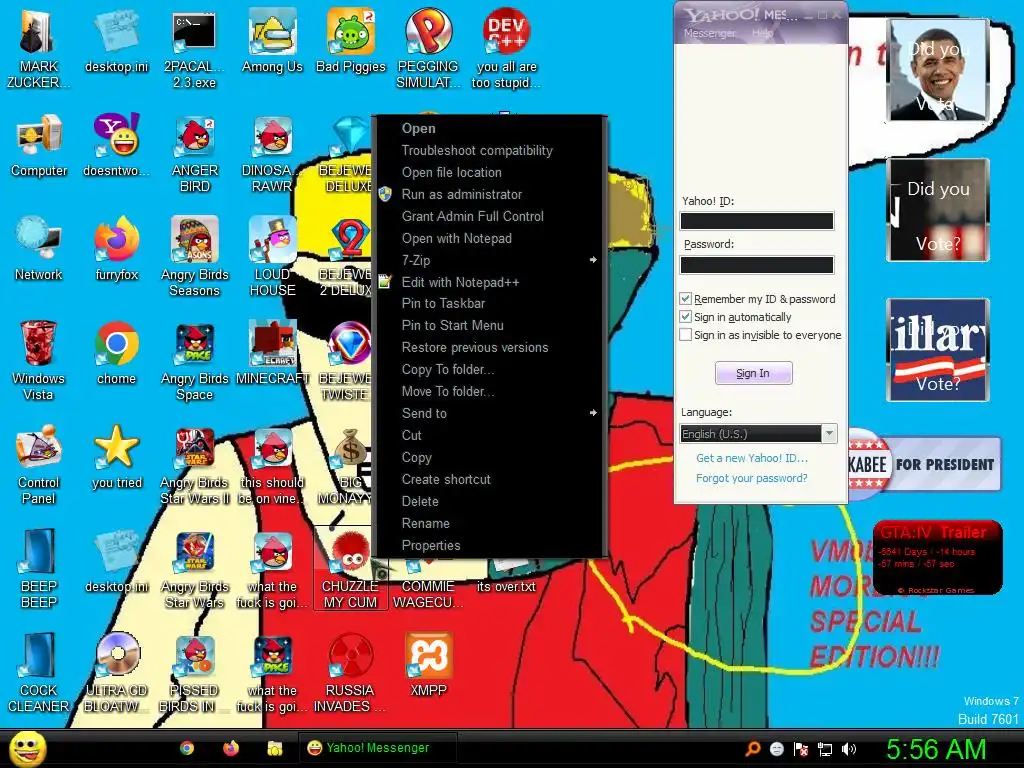Open Chrome from the taskbar

187,748
